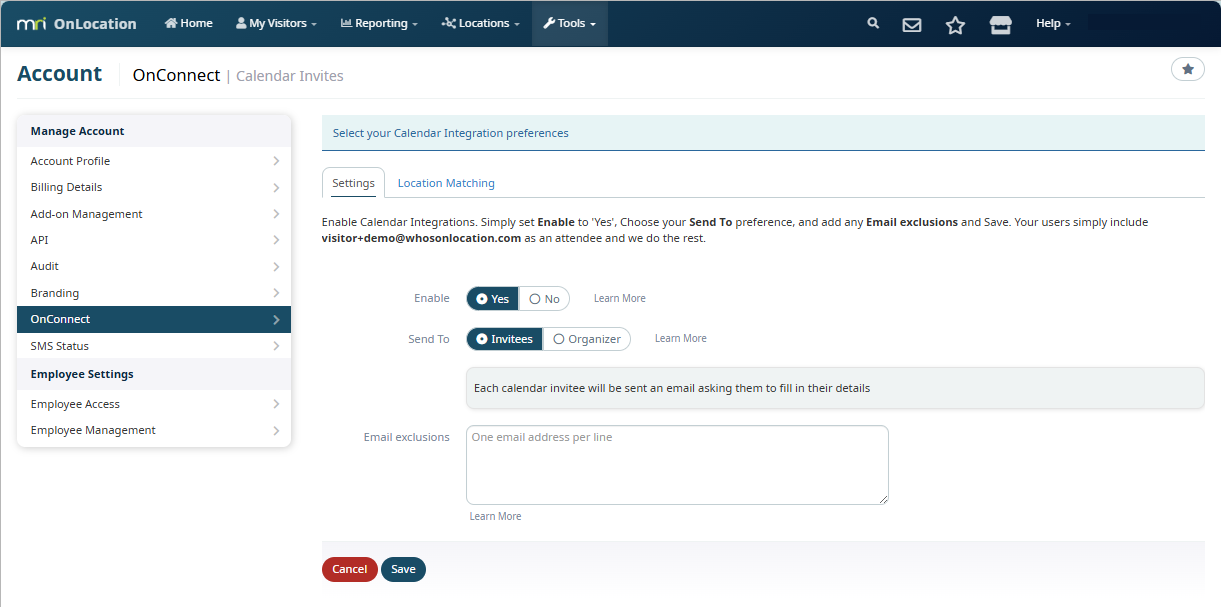Image resolution: width=1221 pixels, height=607 pixels.
Task: Open Billing Details in sidebar
Action: pyautogui.click(x=154, y=187)
